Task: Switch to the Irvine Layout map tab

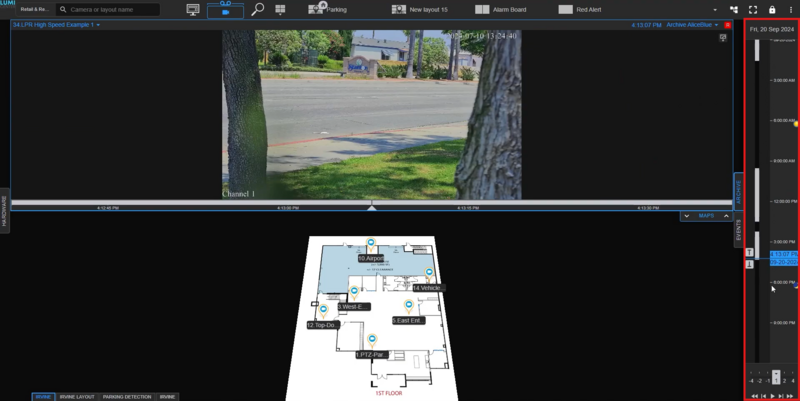Action: point(77,397)
